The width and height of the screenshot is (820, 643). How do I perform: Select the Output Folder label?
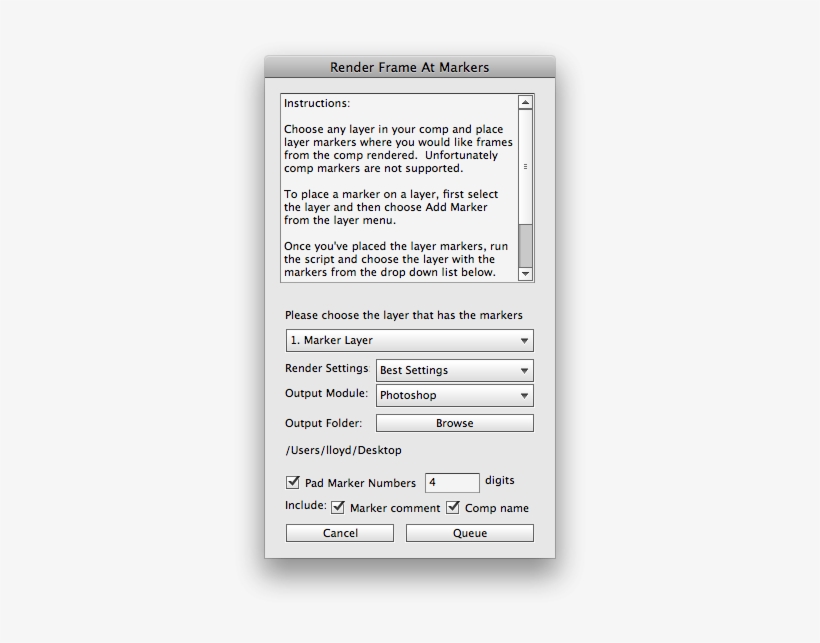click(x=318, y=422)
